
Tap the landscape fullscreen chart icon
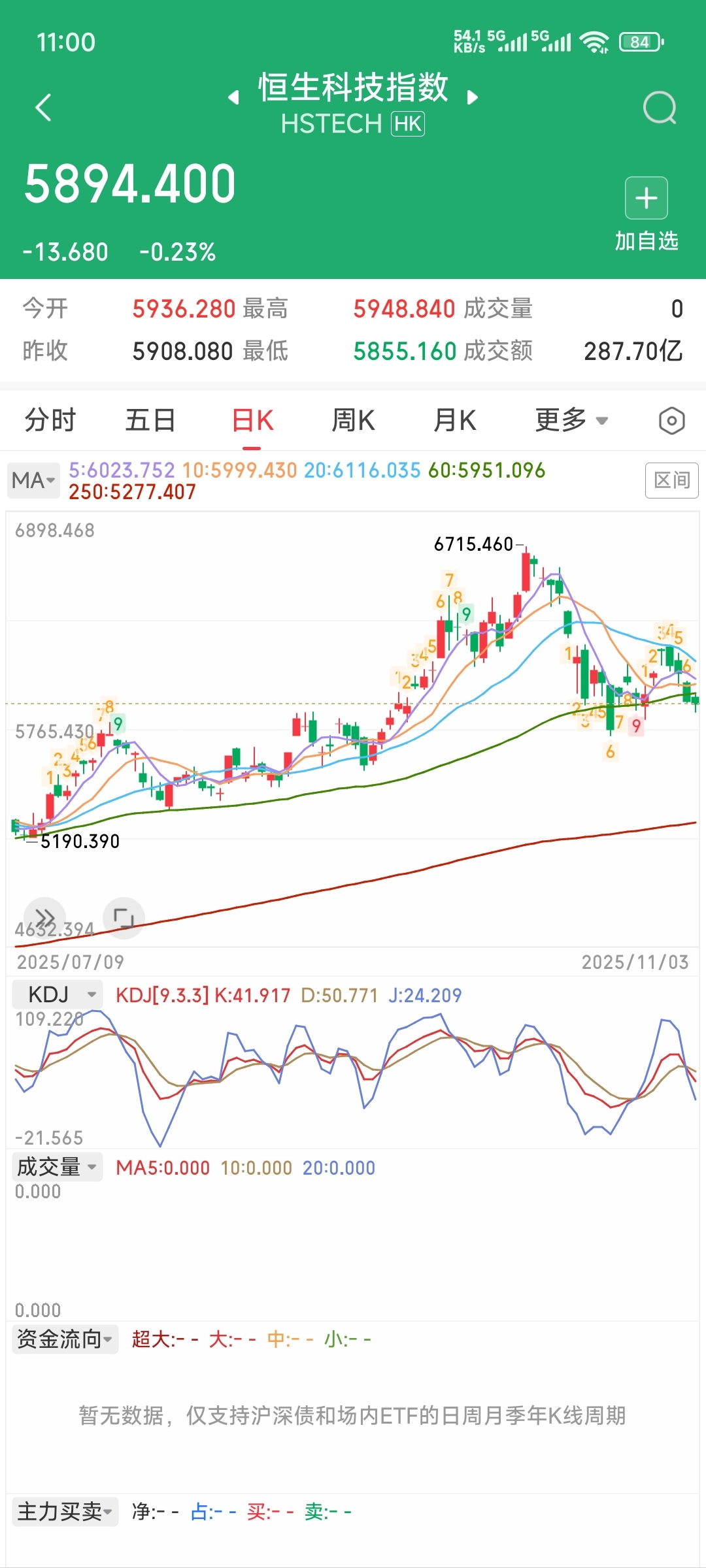[x=124, y=917]
